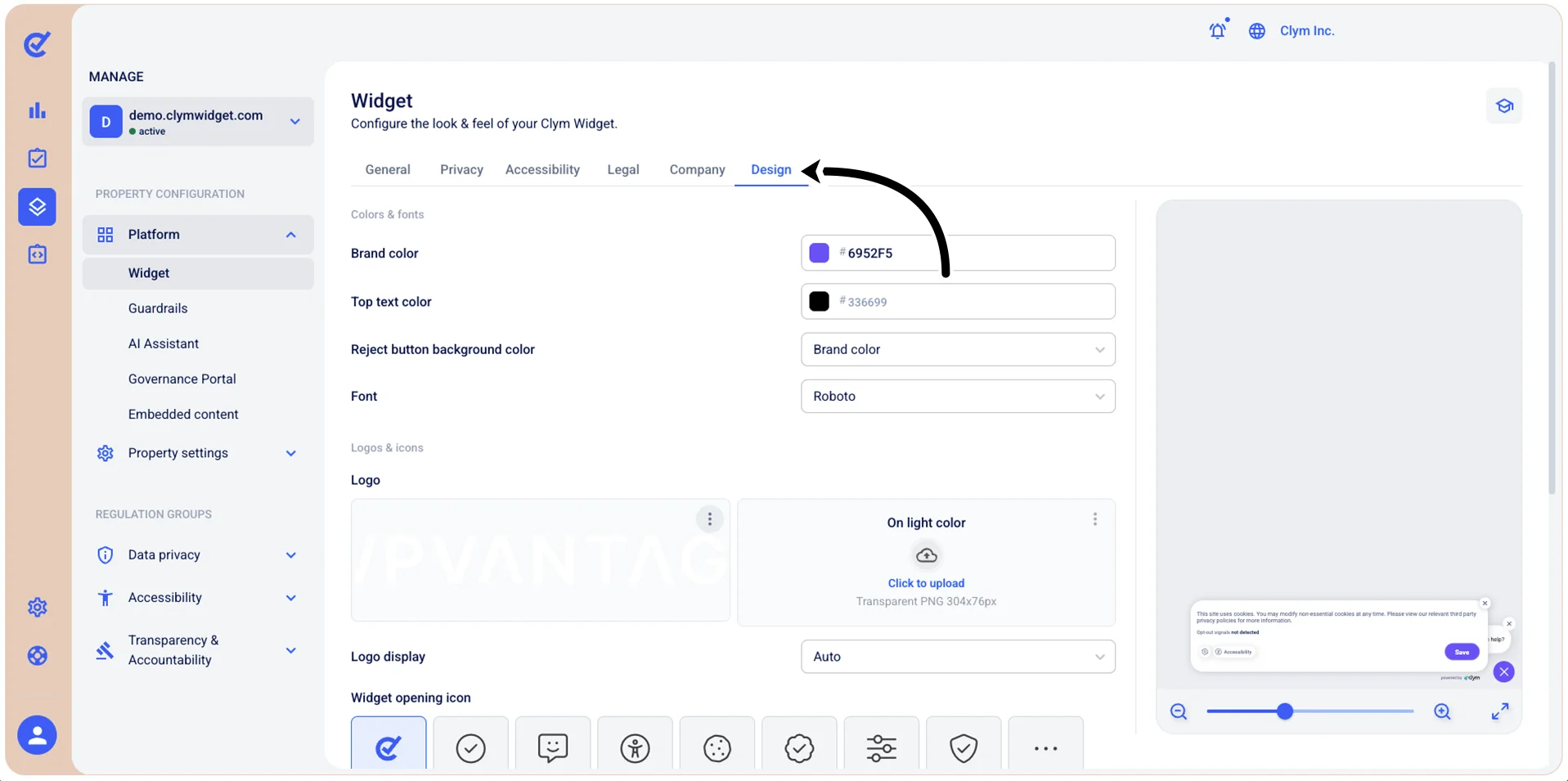1568x781 pixels.
Task: Switch to the Legal tab
Action: coord(623,169)
